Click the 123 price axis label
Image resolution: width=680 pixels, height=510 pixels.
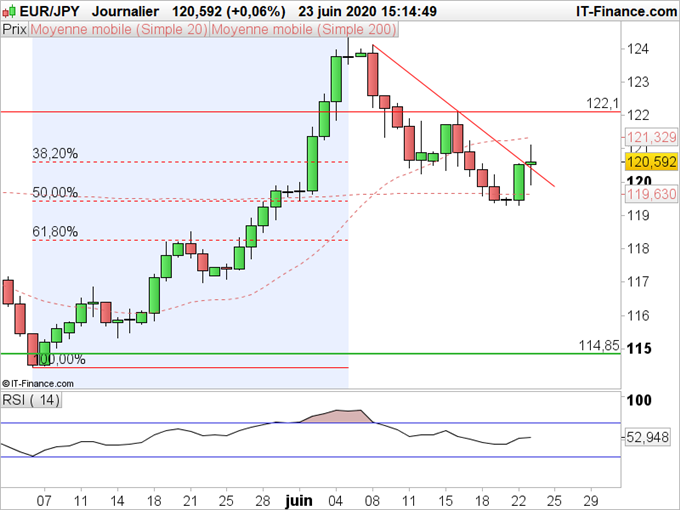pos(638,82)
